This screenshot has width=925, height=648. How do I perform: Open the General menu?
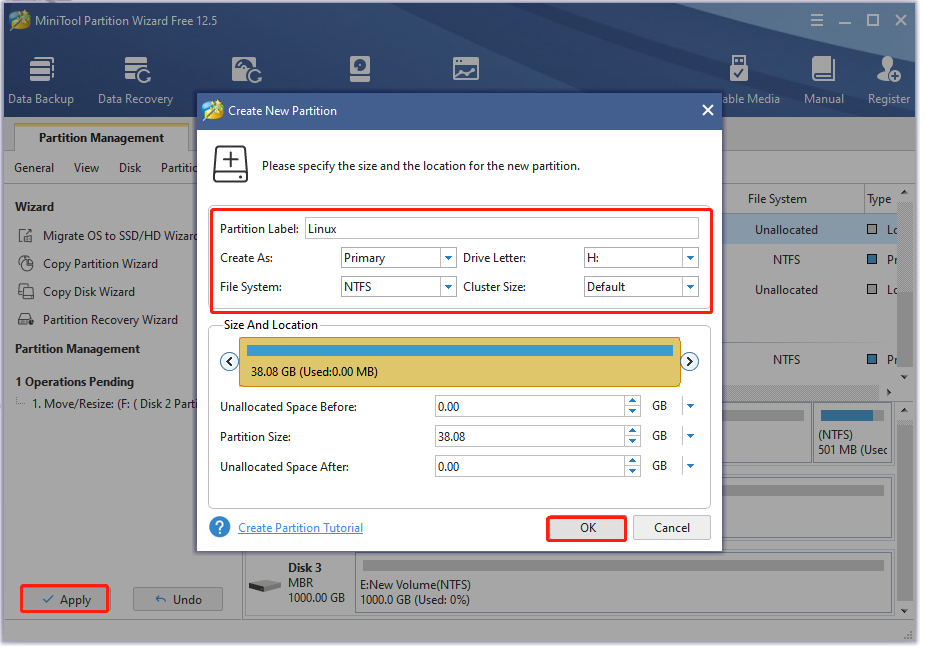[x=34, y=168]
